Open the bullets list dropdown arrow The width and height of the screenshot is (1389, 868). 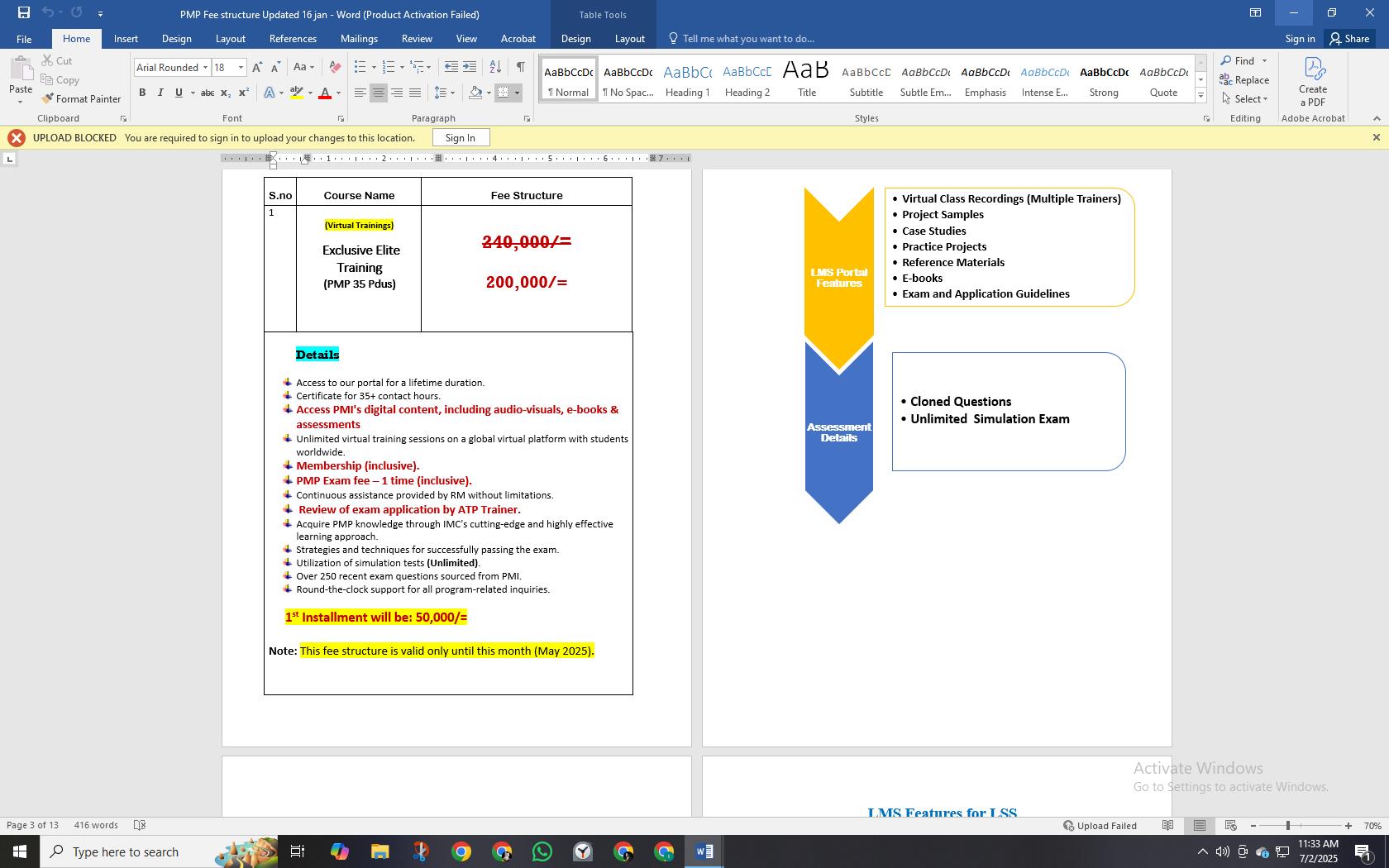tap(374, 67)
